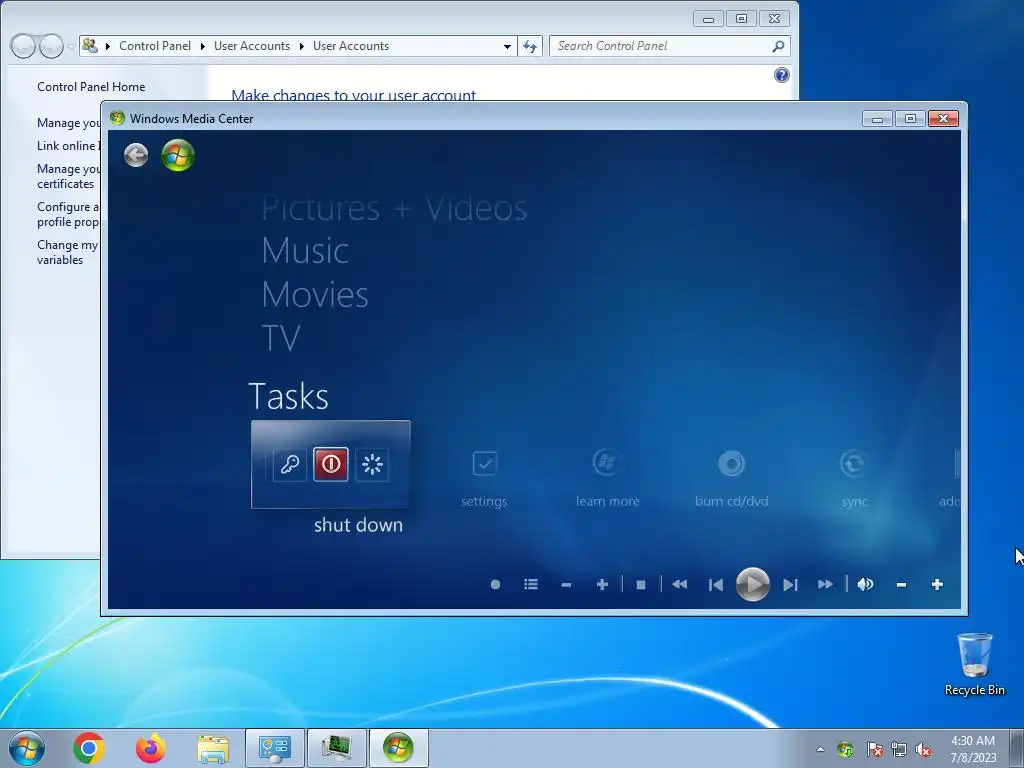Click Control Panel Home link
1024x768 pixels.
(91, 87)
